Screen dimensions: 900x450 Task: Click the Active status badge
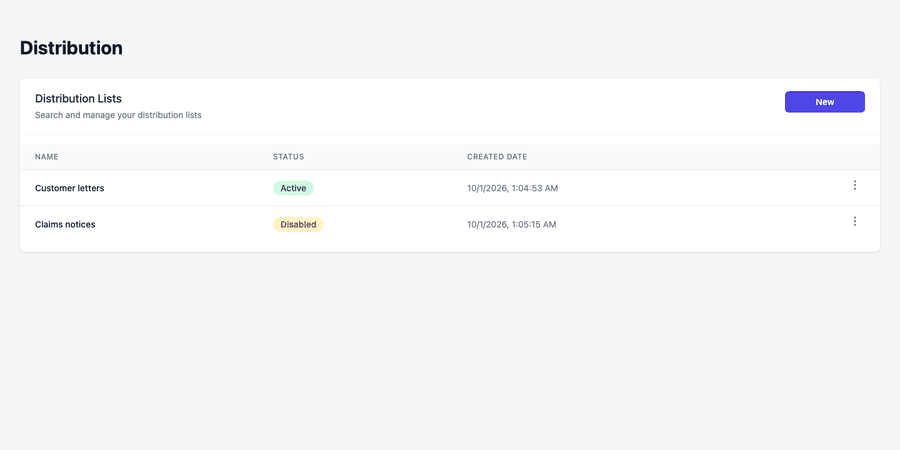[x=293, y=188]
